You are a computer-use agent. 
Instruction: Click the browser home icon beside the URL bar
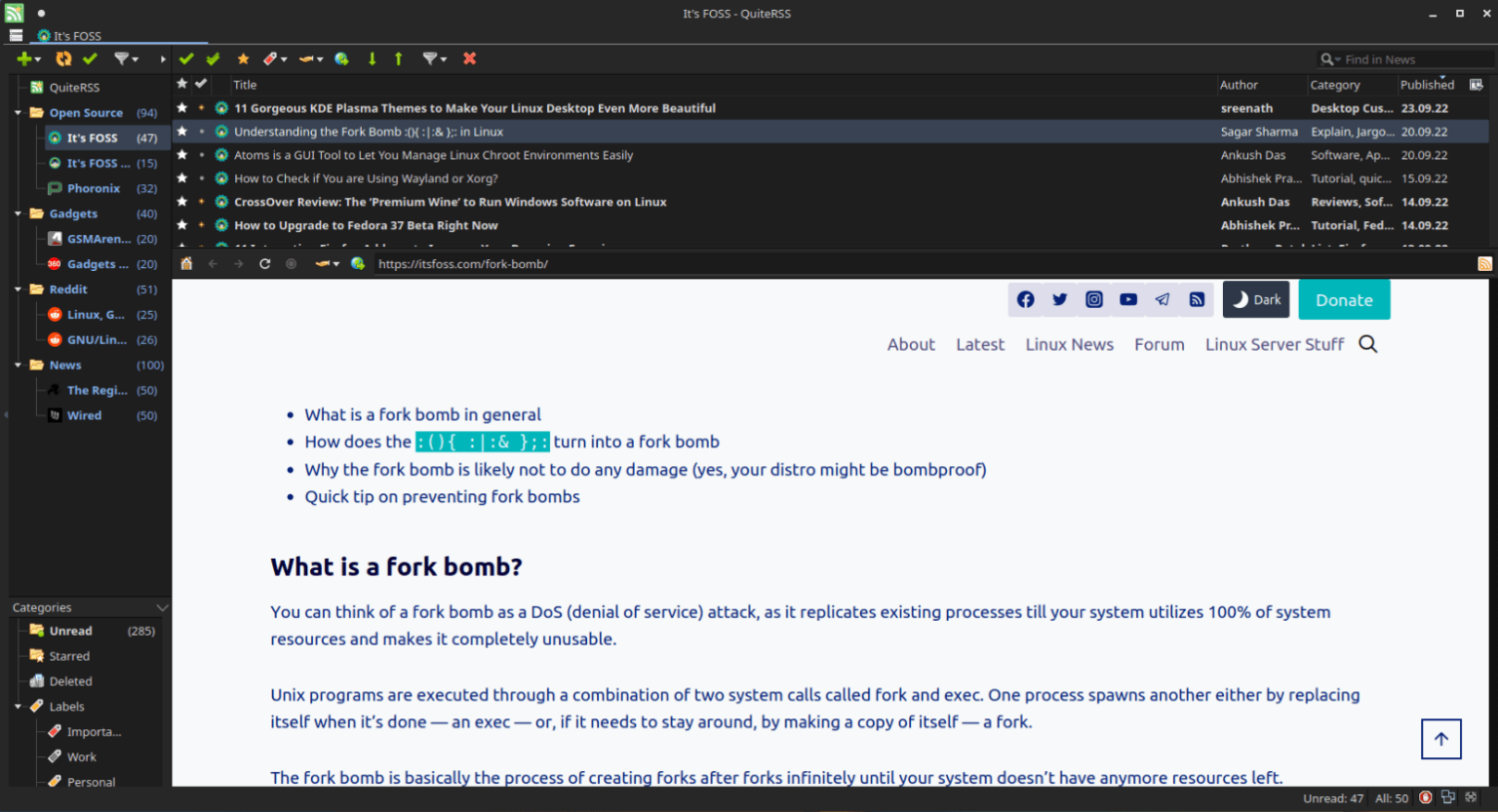[x=186, y=263]
